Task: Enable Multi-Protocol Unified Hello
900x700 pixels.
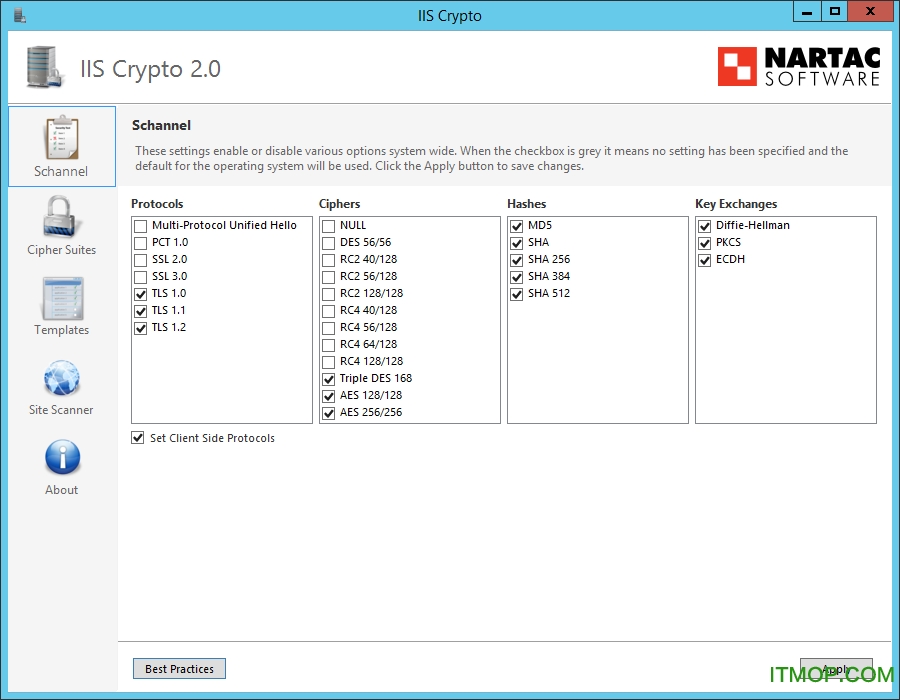Action: pos(140,225)
